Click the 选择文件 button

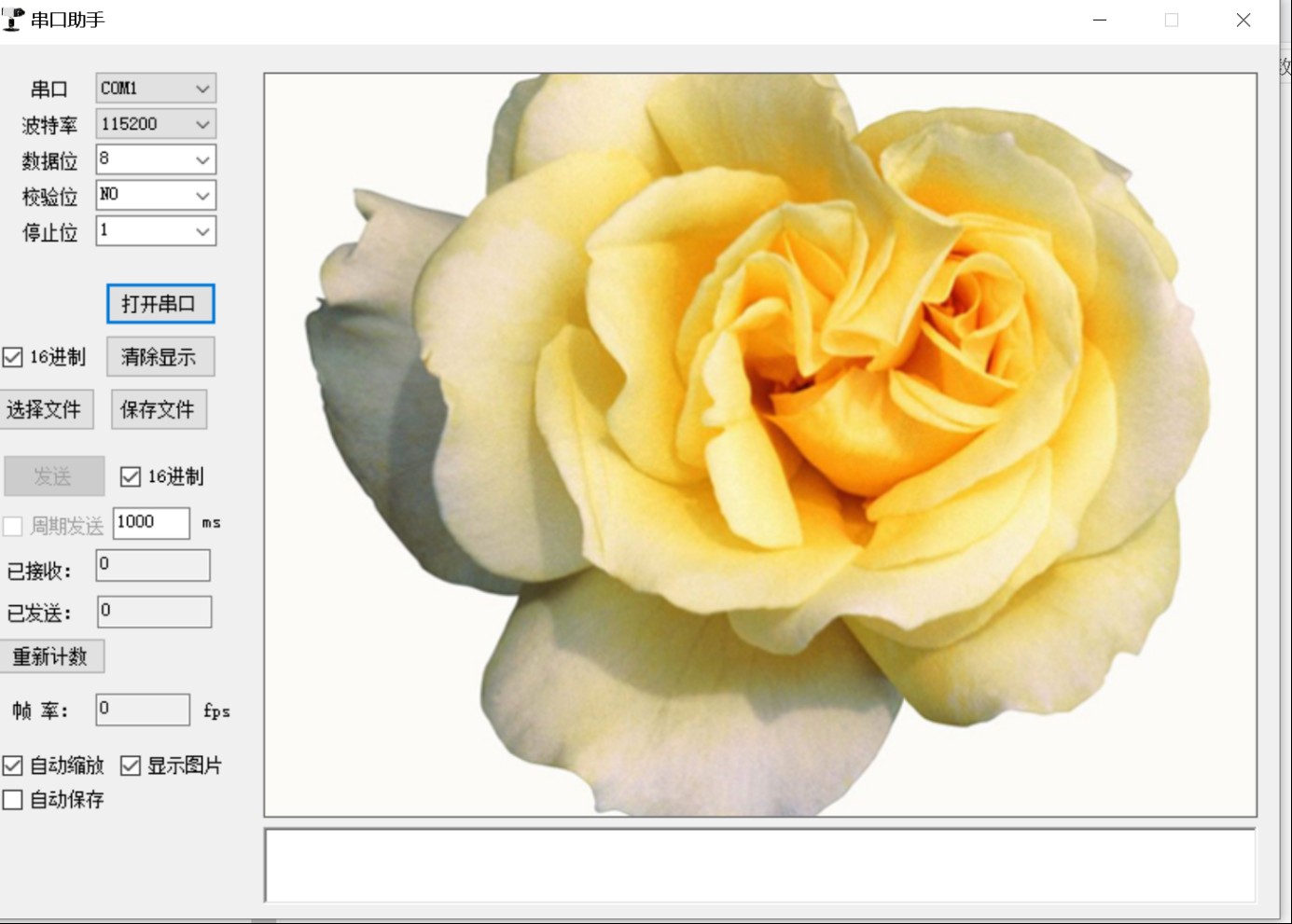[x=45, y=409]
